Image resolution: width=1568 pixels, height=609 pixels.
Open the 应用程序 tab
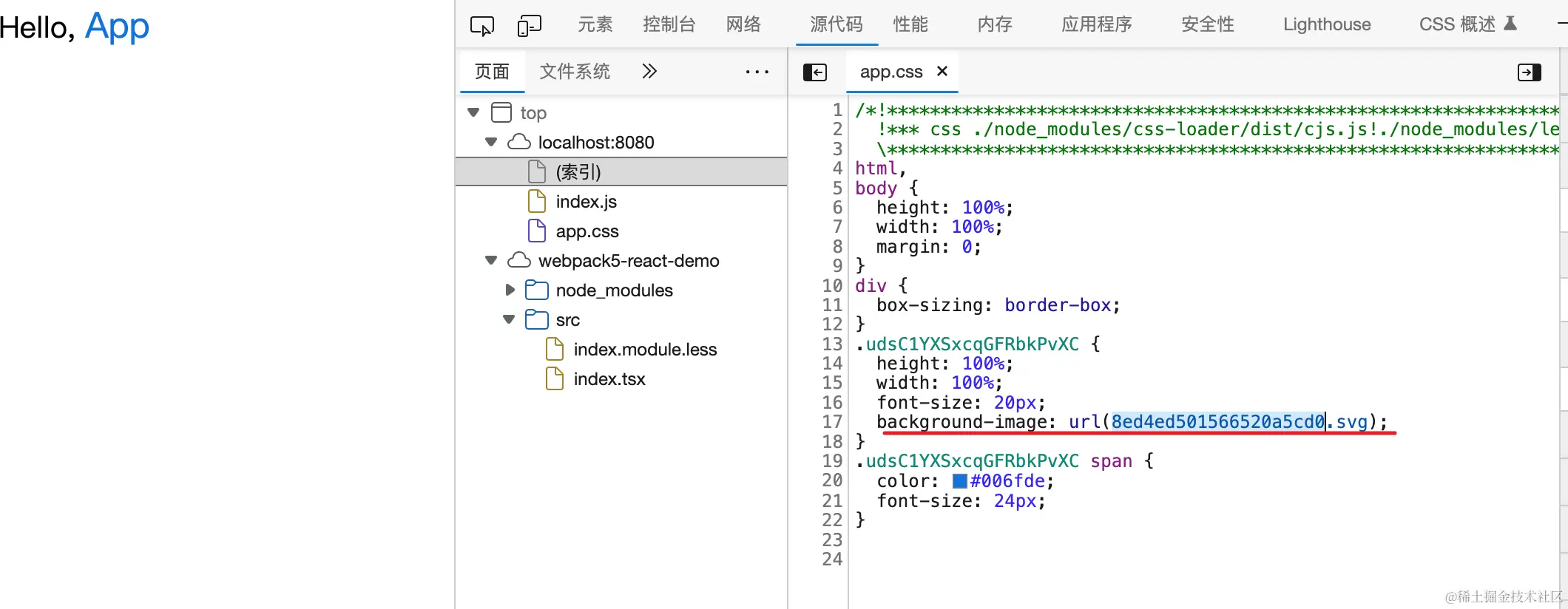[x=1097, y=24]
